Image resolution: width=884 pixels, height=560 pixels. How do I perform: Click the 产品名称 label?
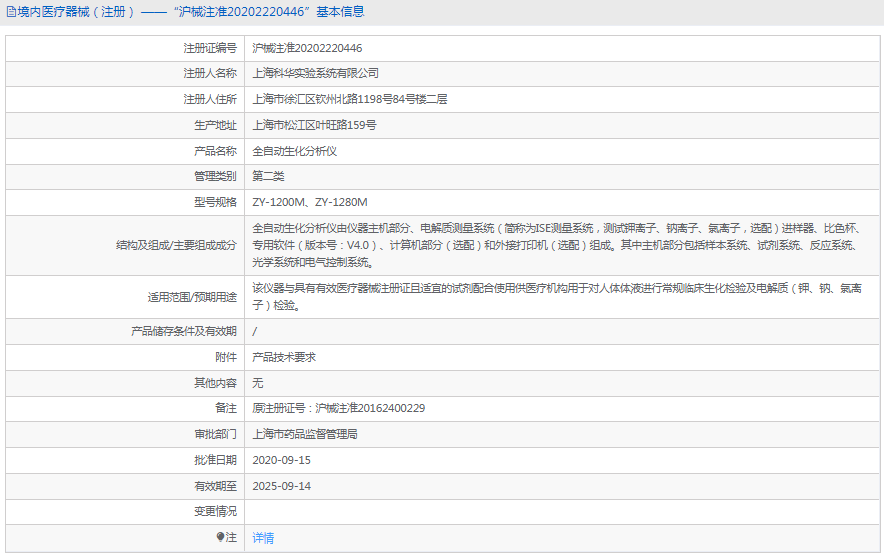215,151
